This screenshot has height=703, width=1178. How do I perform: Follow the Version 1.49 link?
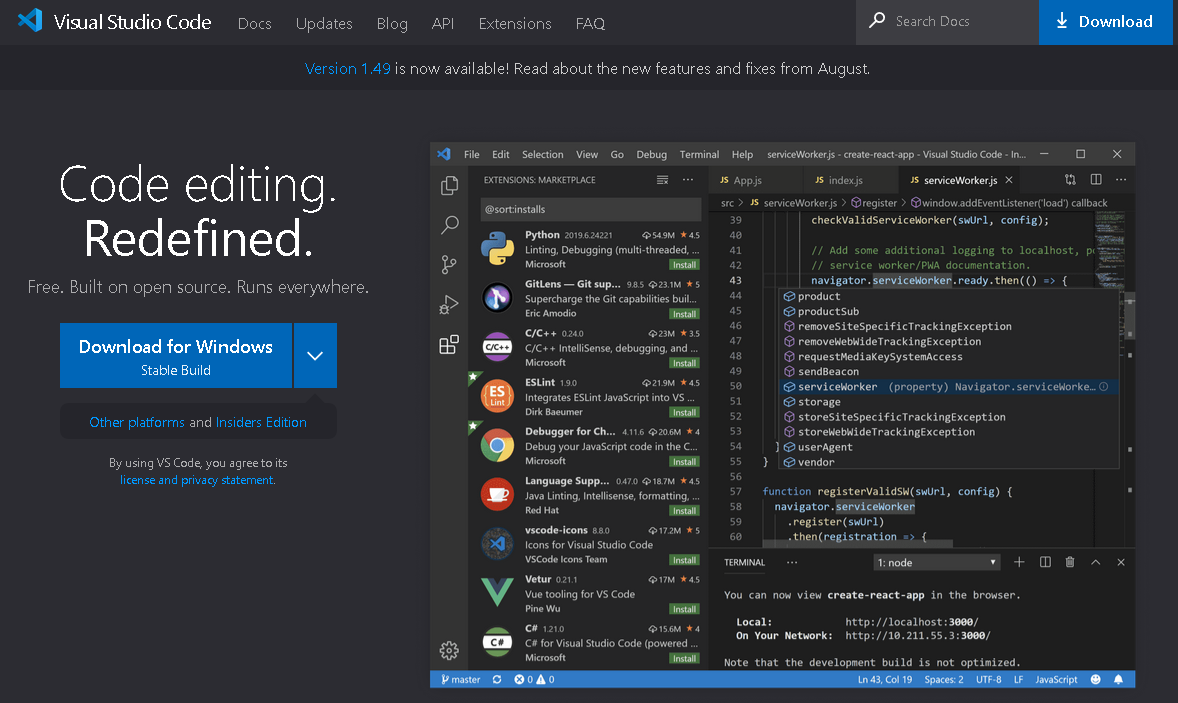pos(348,68)
